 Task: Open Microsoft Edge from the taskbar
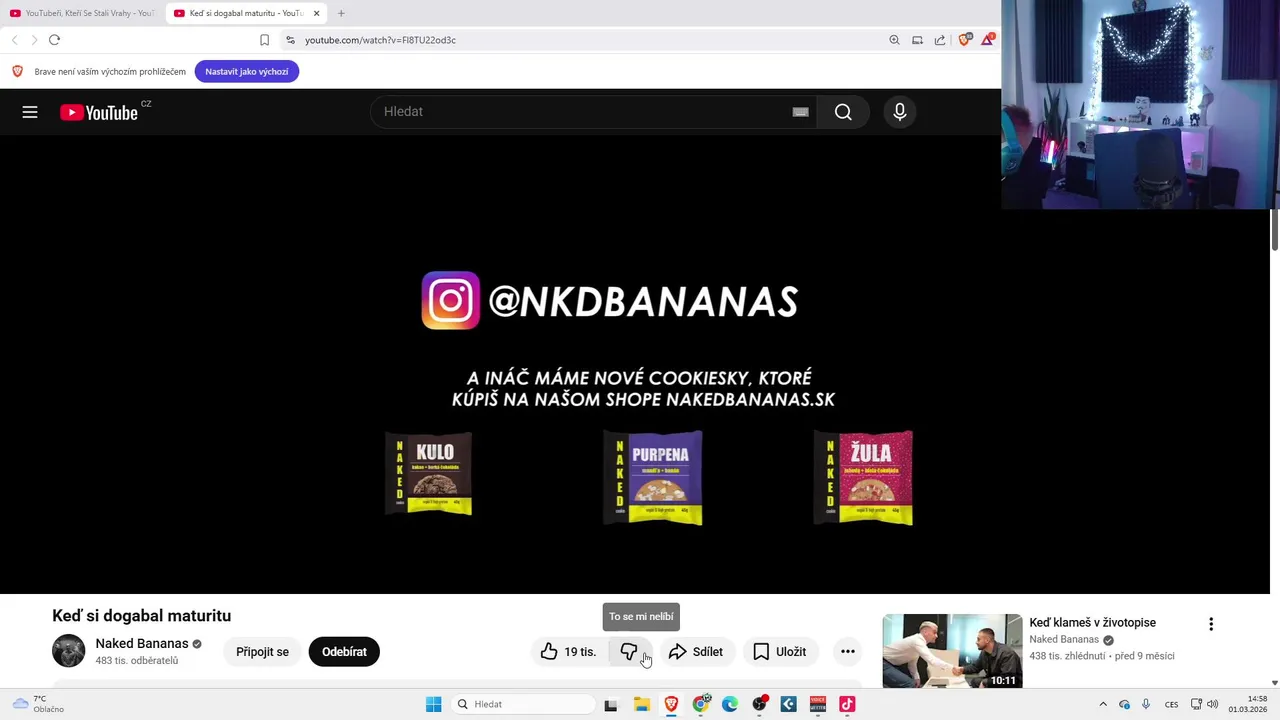coord(730,704)
